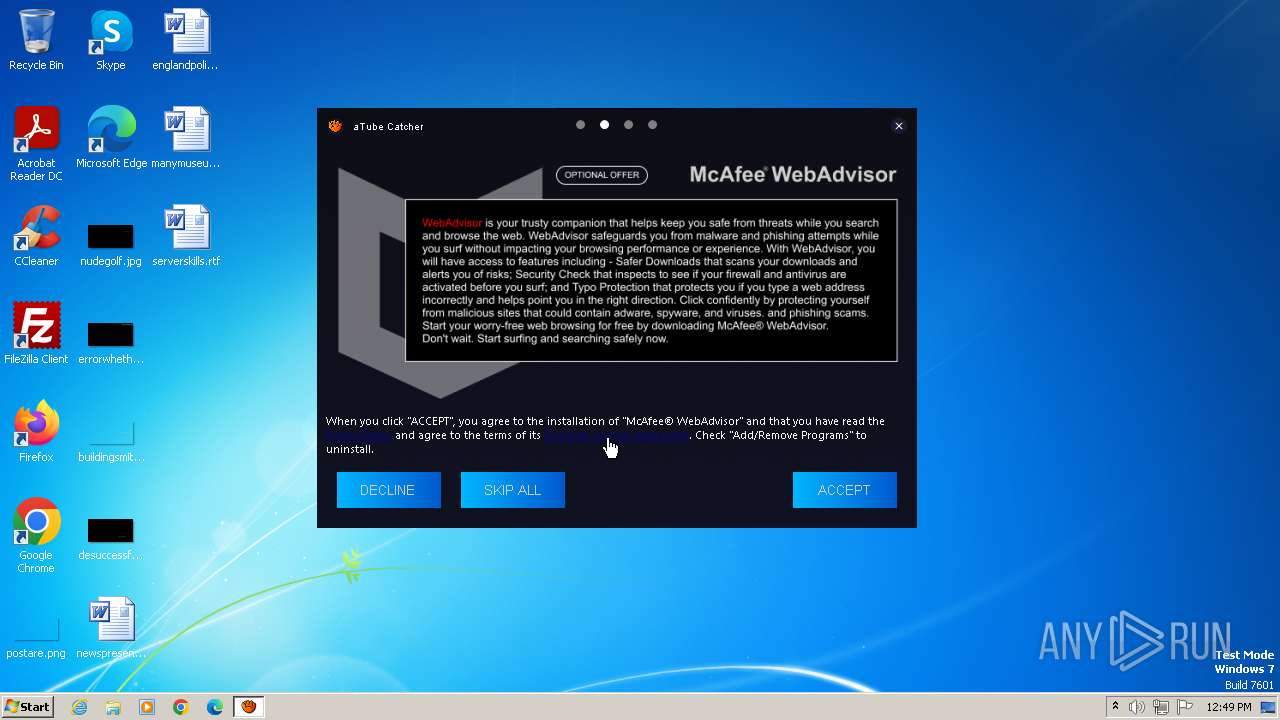Open Windows Explorer from taskbar
The width and height of the screenshot is (1280, 720).
coord(113,707)
